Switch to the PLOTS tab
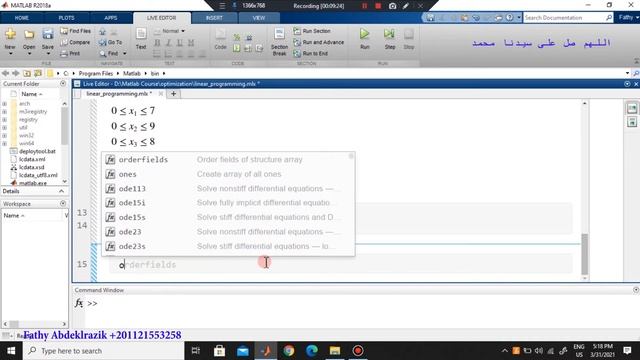Image resolution: width=640 pixels, height=360 pixels. (67, 18)
